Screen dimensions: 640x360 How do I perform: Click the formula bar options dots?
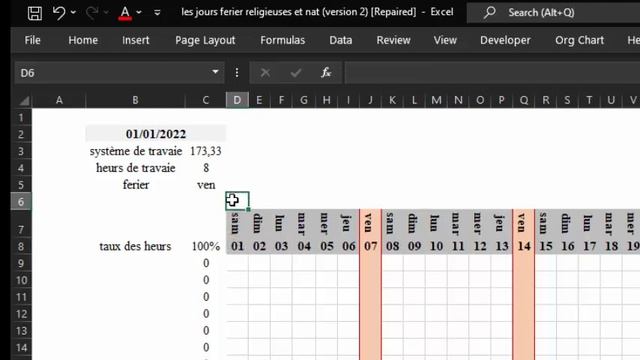click(237, 73)
